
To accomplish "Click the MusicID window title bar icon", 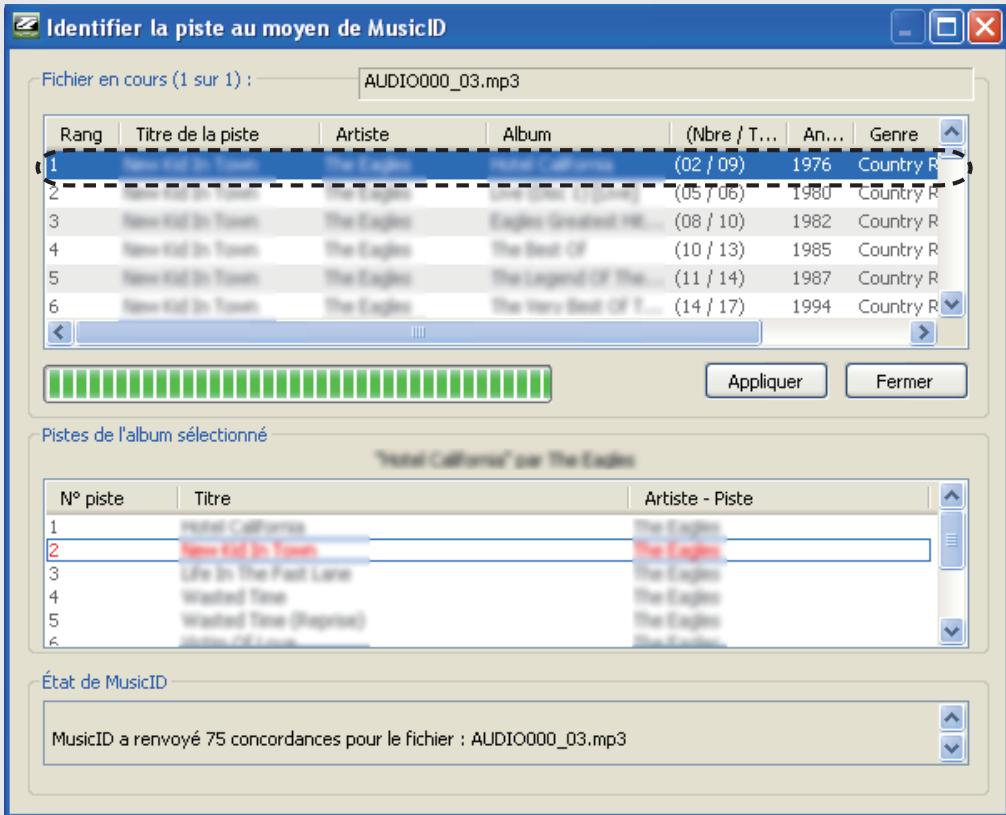I will pos(26,26).
